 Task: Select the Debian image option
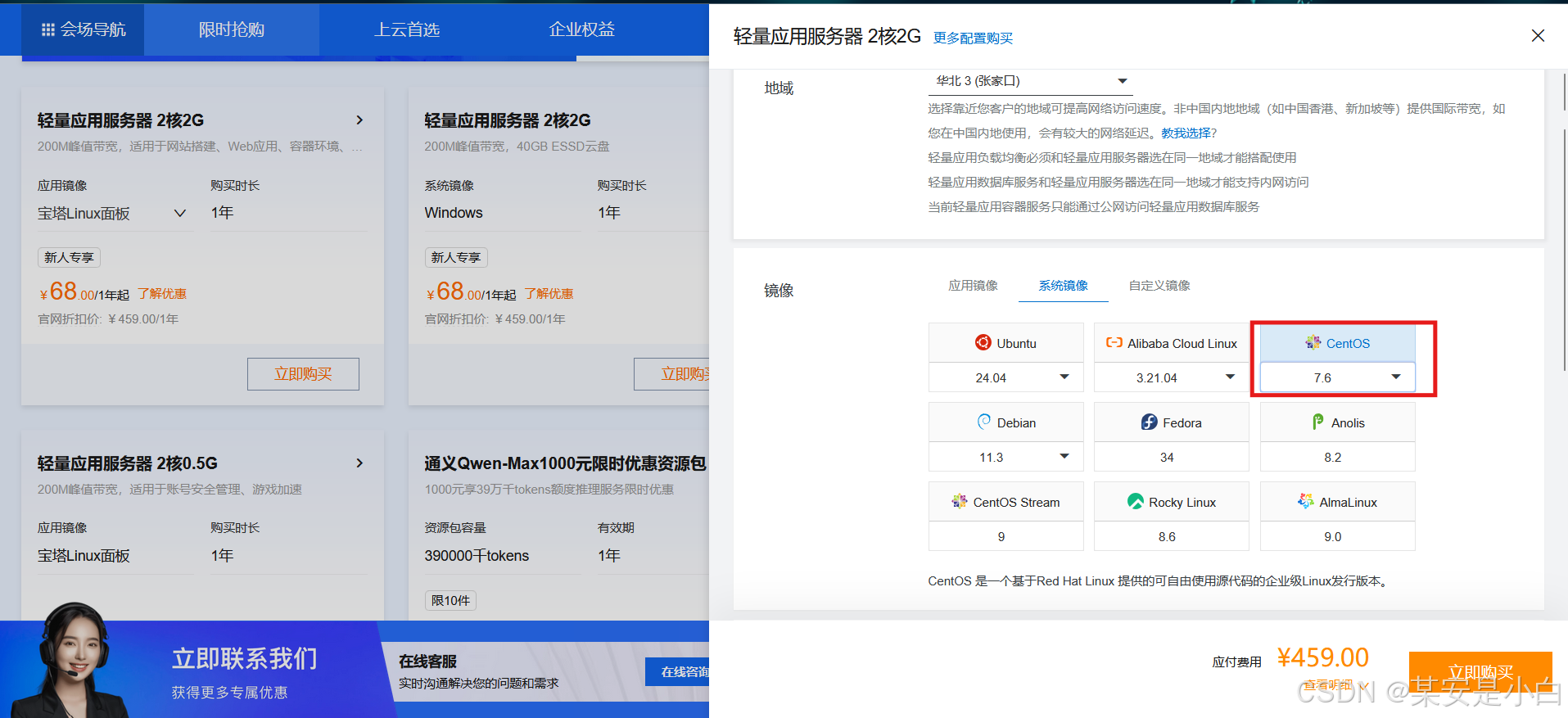click(x=1006, y=422)
